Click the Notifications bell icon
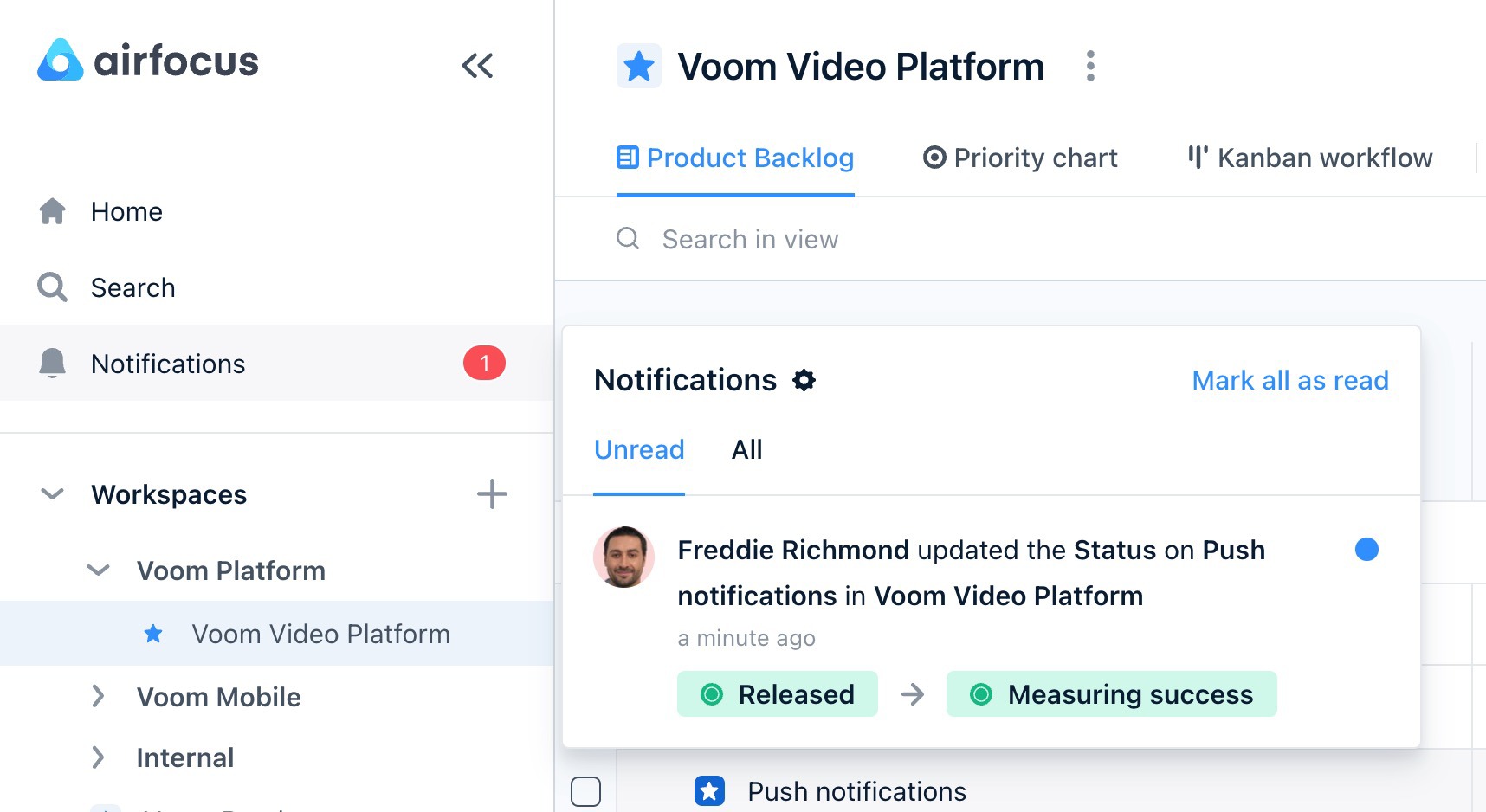This screenshot has width=1486, height=812. coord(53,364)
